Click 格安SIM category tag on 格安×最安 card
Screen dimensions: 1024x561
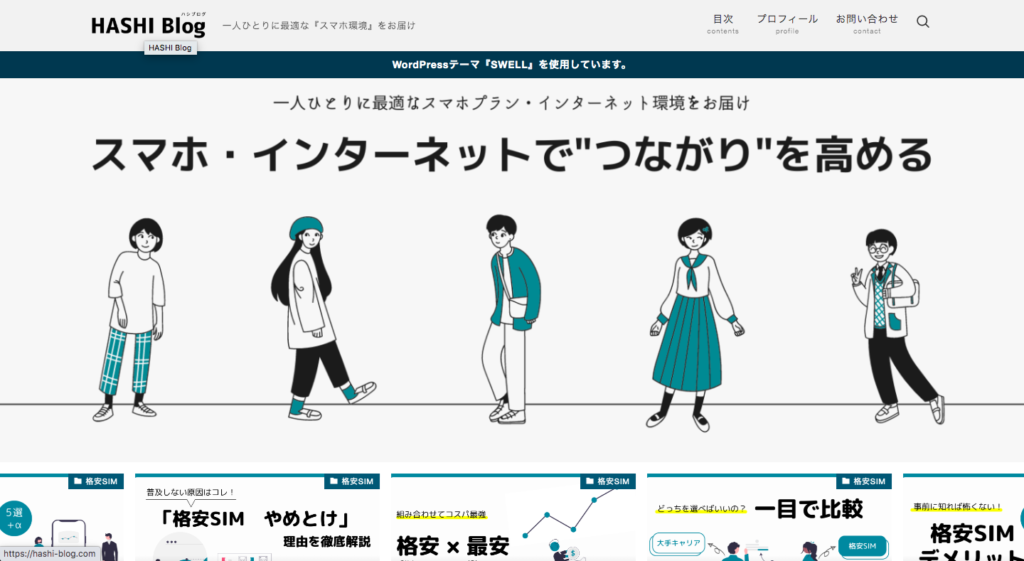(608, 481)
